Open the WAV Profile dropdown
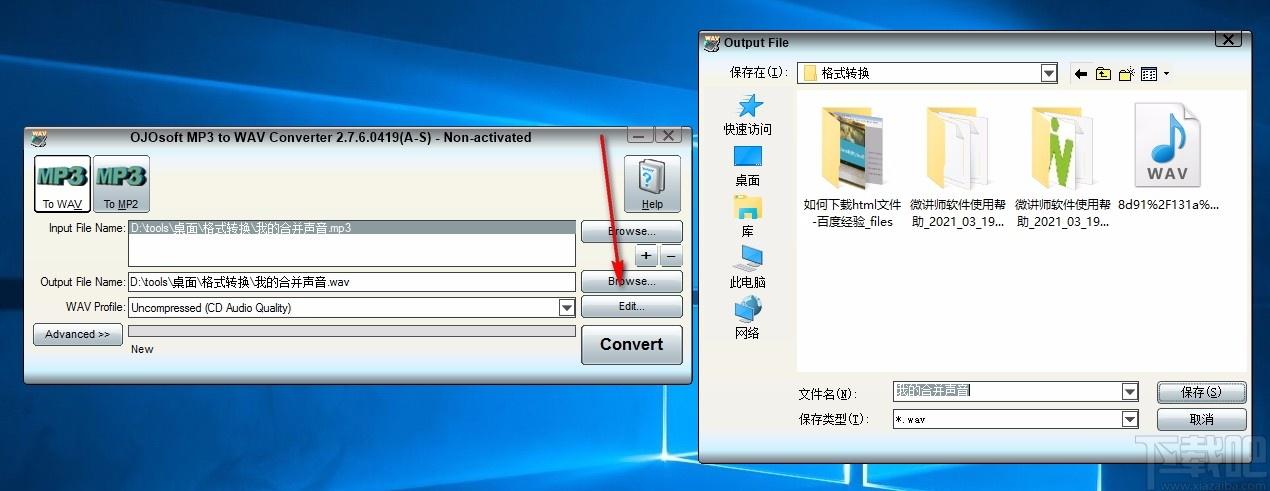 click(567, 308)
